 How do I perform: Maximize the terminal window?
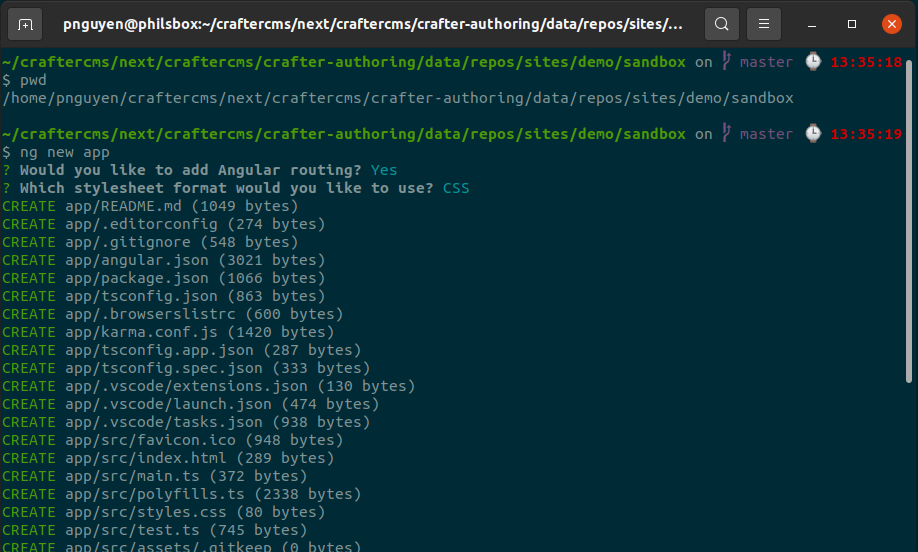[x=852, y=23]
